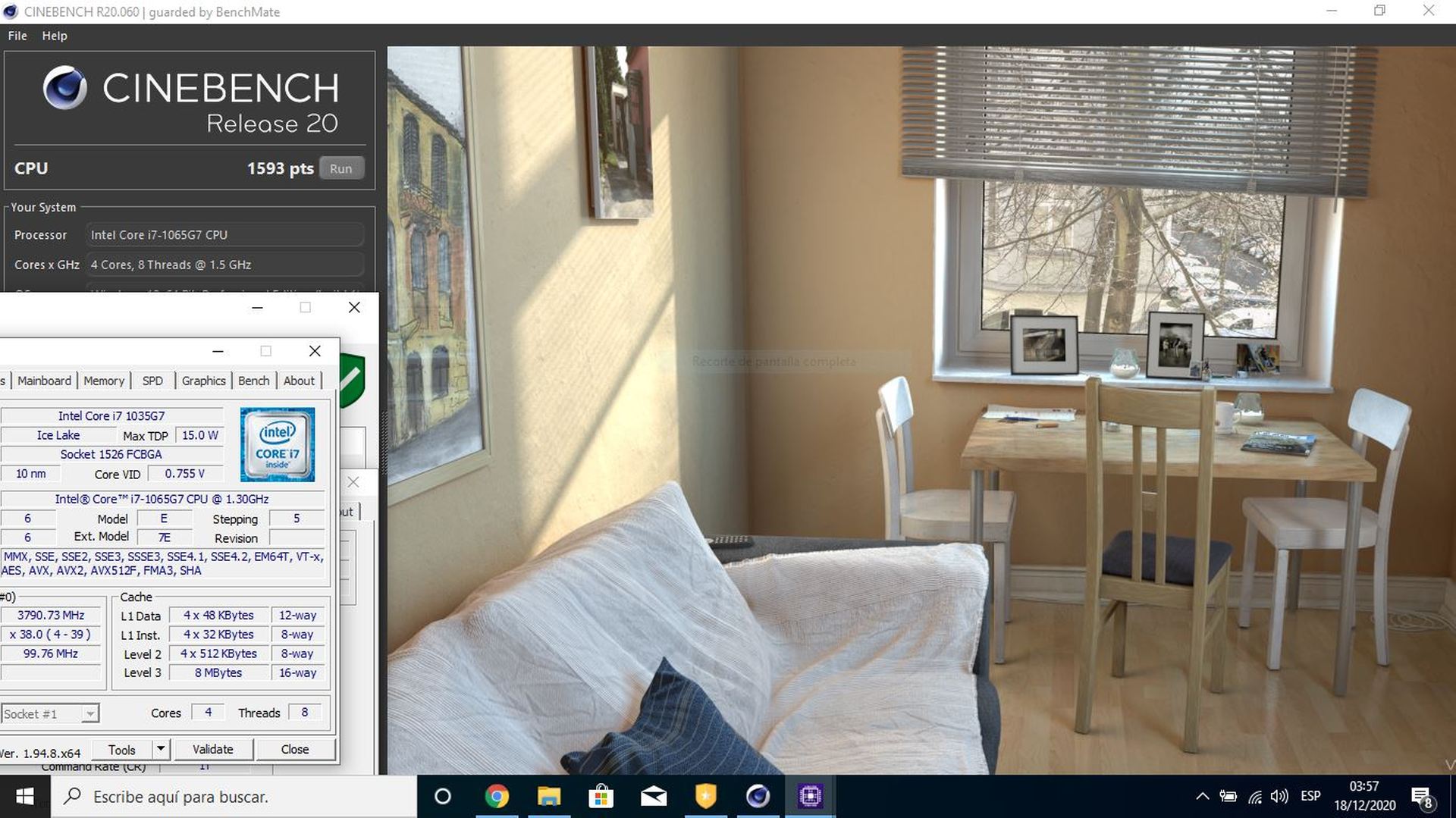Minimize the BenchMate window behind CPU-Z
Image resolution: width=1456 pixels, height=818 pixels.
[x=257, y=307]
